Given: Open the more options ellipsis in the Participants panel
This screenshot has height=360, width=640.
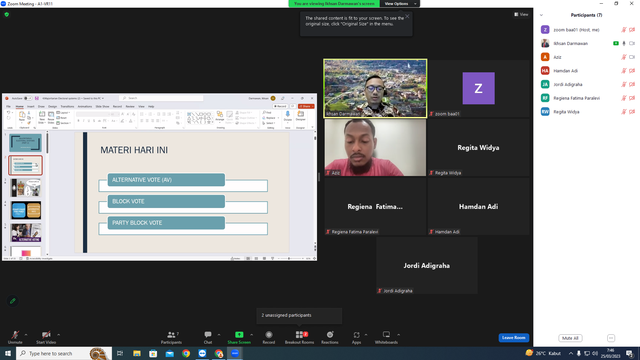Looking at the screenshot, I should 611,338.
